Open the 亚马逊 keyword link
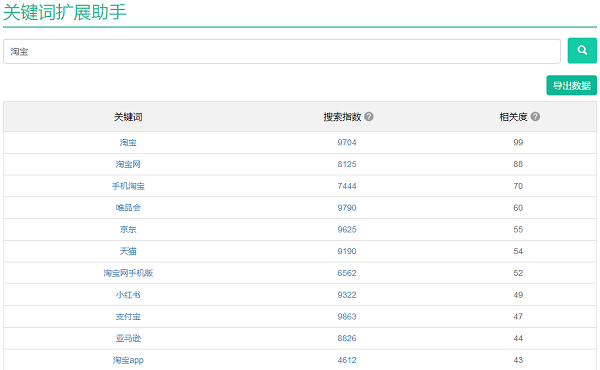 [128, 338]
